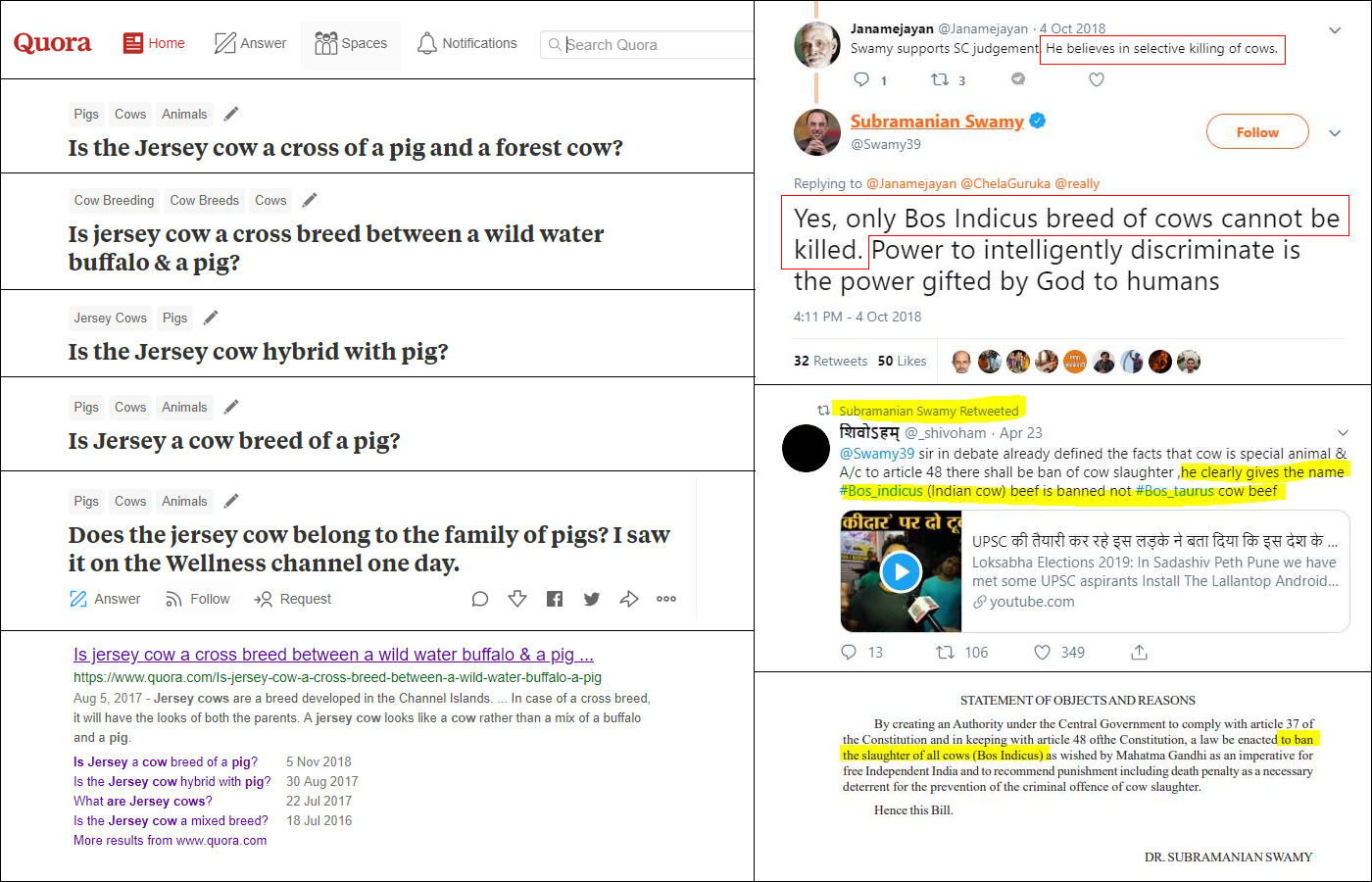Open the Spaces tab
This screenshot has height=882, width=1372.
[351, 43]
